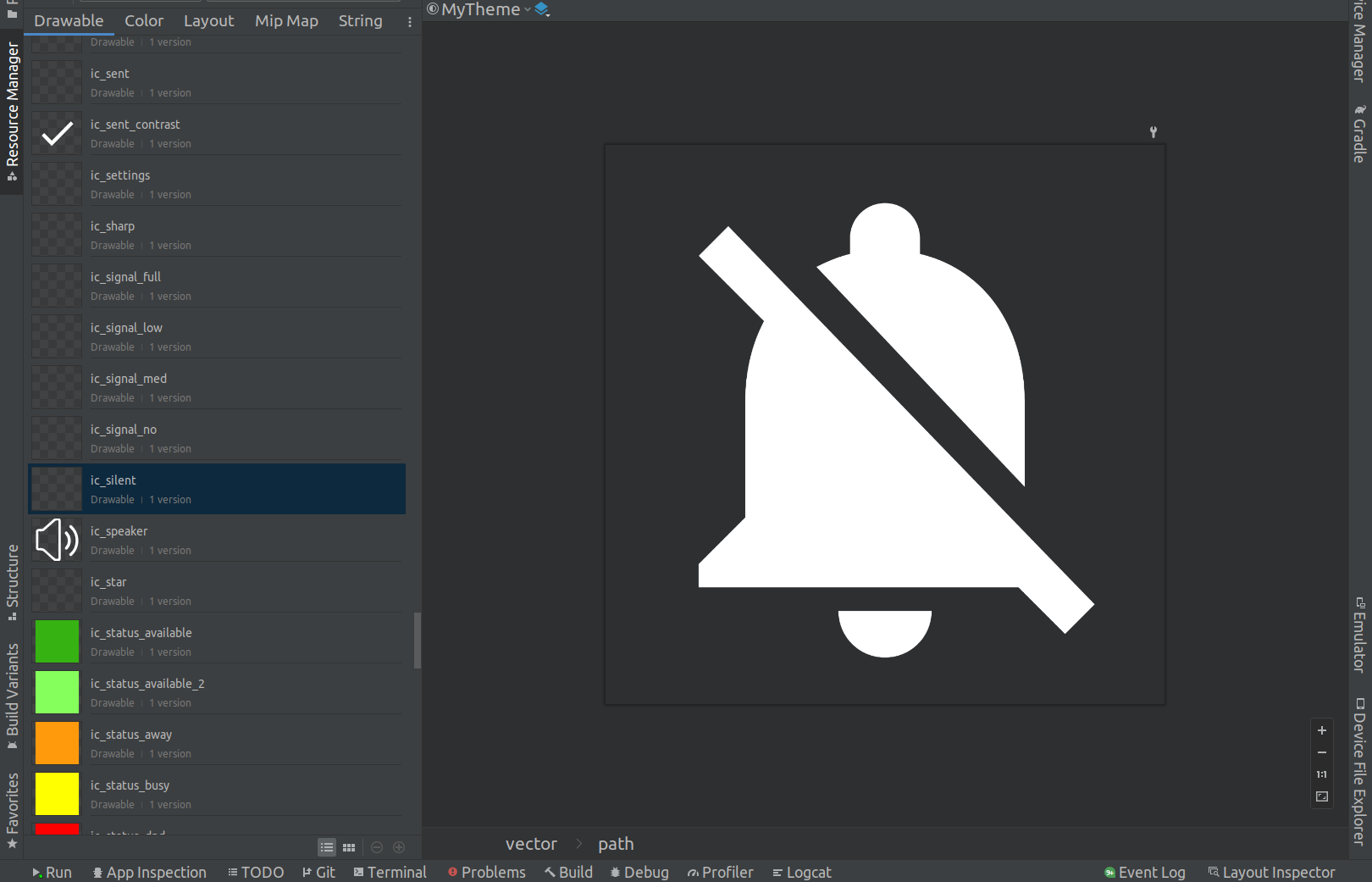
Task: Zoom in on the bell preview
Action: 1321,730
